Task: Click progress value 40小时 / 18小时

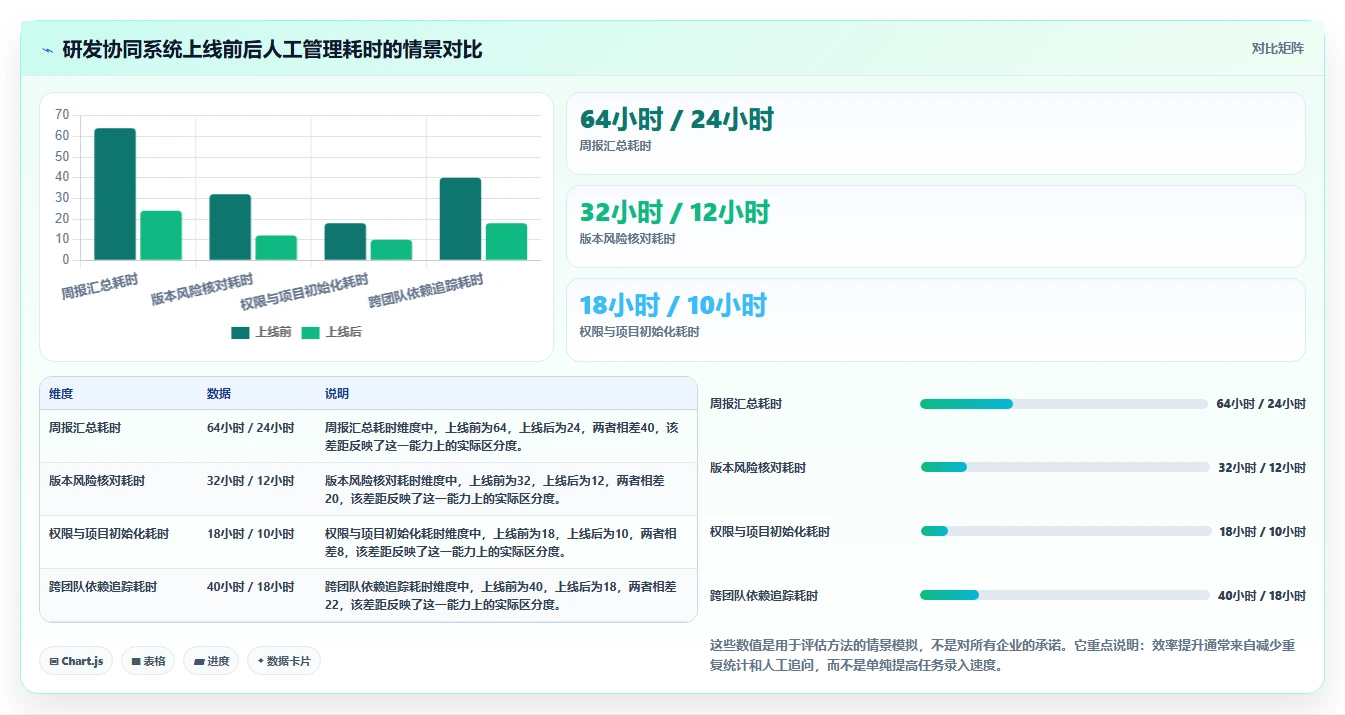Action: 1262,595
